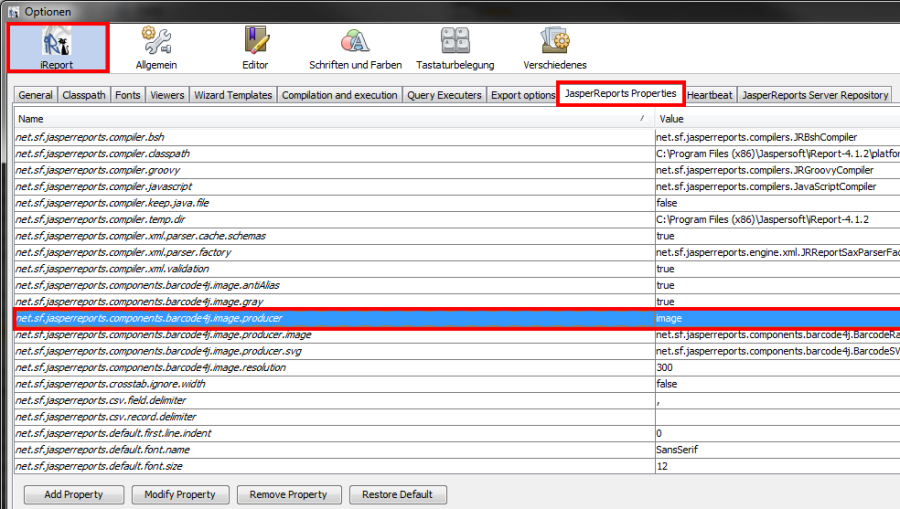The height and width of the screenshot is (509, 900).
Task: Switch to Compilation and execution tab
Action: pyautogui.click(x=340, y=95)
